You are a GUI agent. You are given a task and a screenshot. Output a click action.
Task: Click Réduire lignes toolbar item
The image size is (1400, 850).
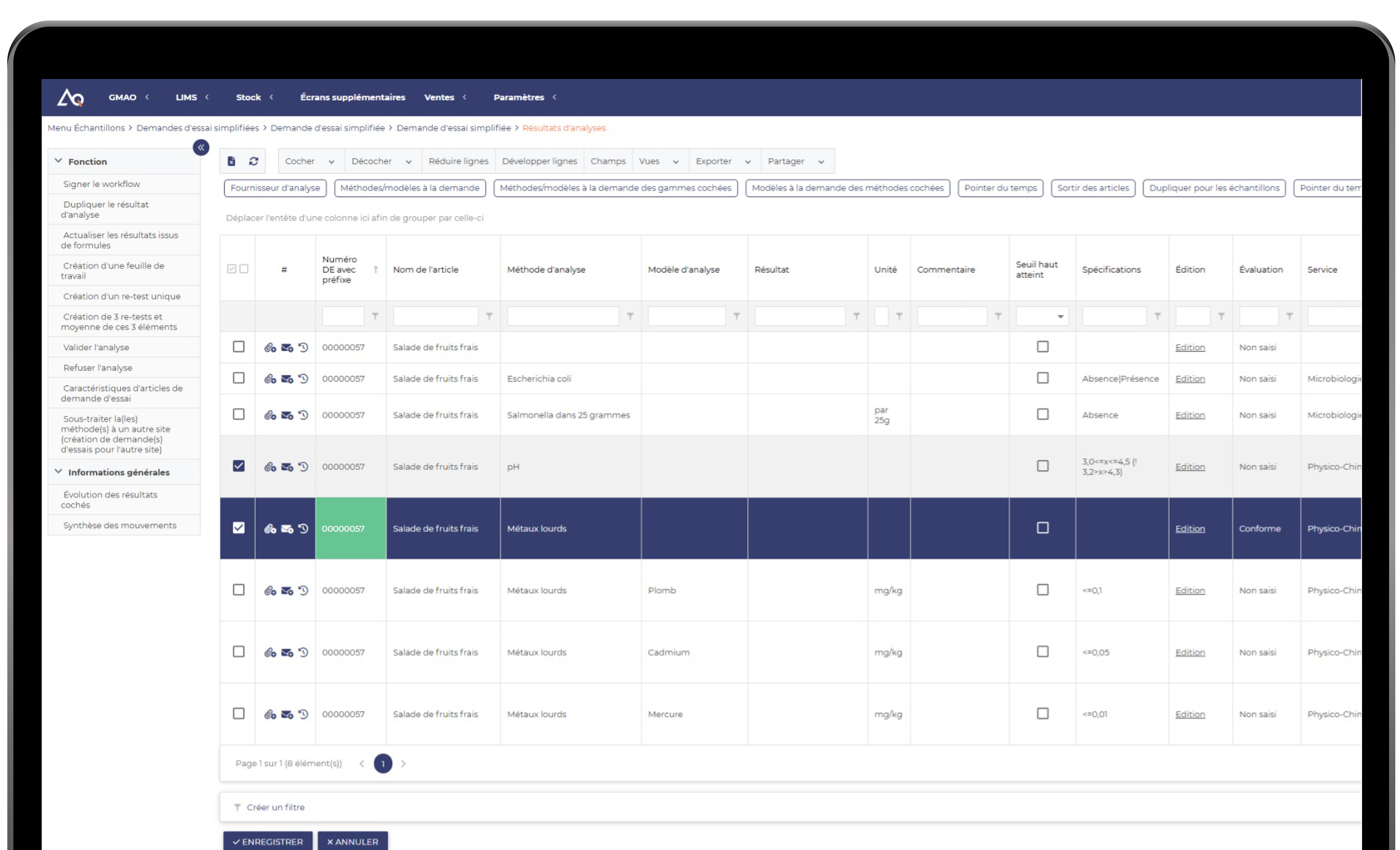pyautogui.click(x=458, y=161)
